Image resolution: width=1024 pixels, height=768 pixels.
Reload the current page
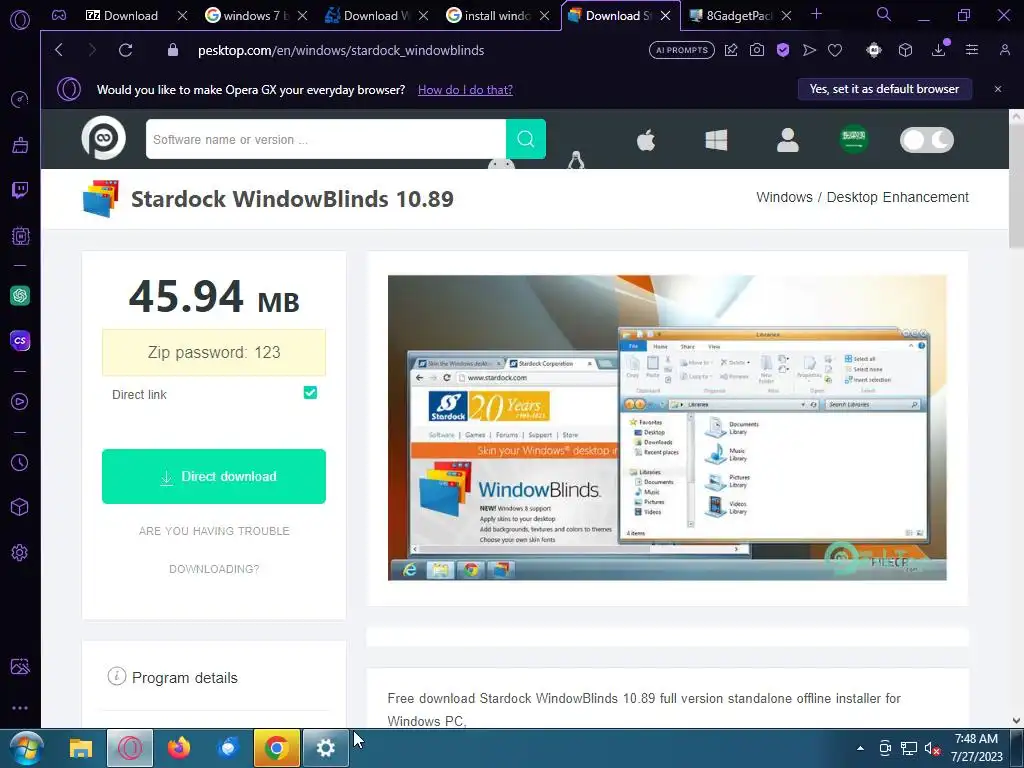(x=125, y=50)
